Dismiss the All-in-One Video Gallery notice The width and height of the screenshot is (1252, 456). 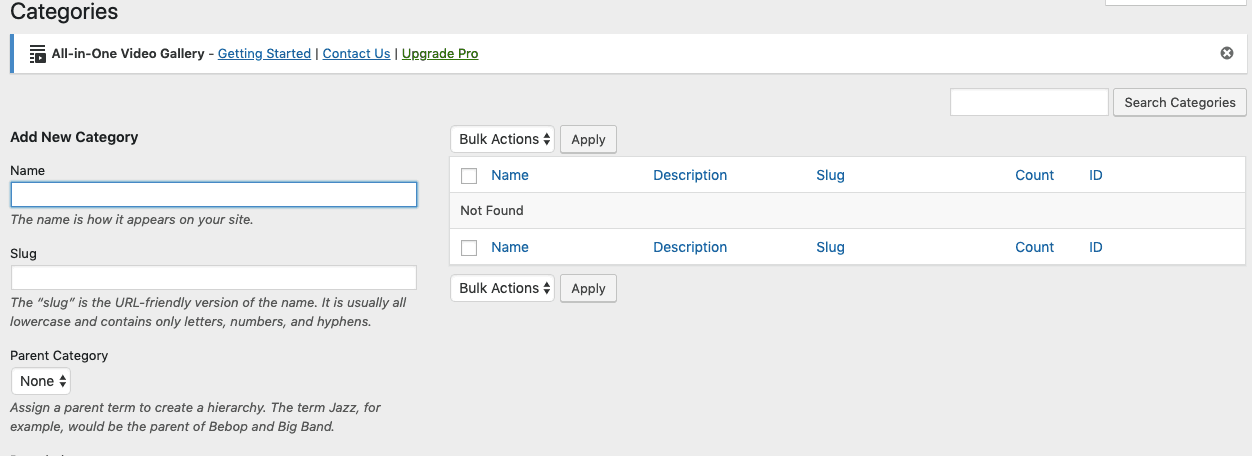tap(1227, 53)
